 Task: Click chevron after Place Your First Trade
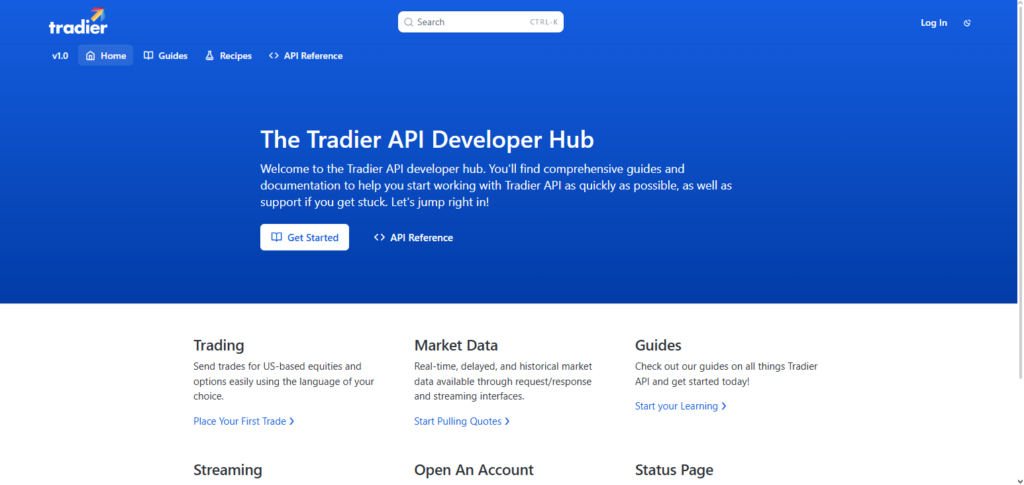[x=292, y=422]
